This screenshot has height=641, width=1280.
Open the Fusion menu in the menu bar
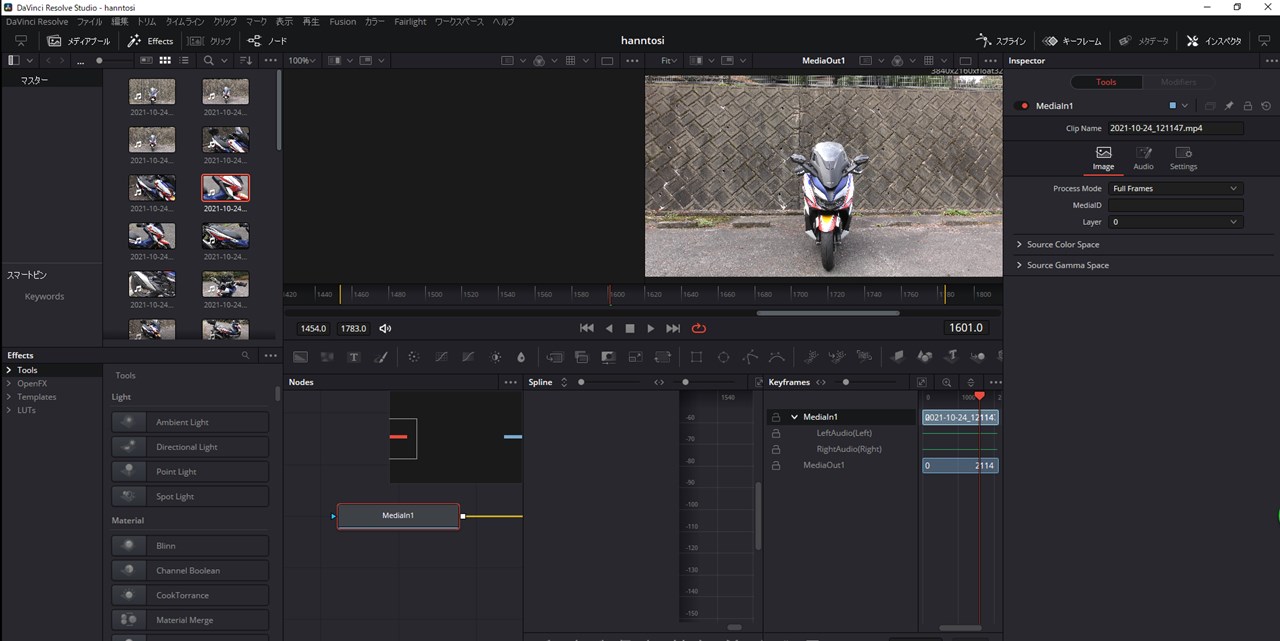[x=342, y=21]
